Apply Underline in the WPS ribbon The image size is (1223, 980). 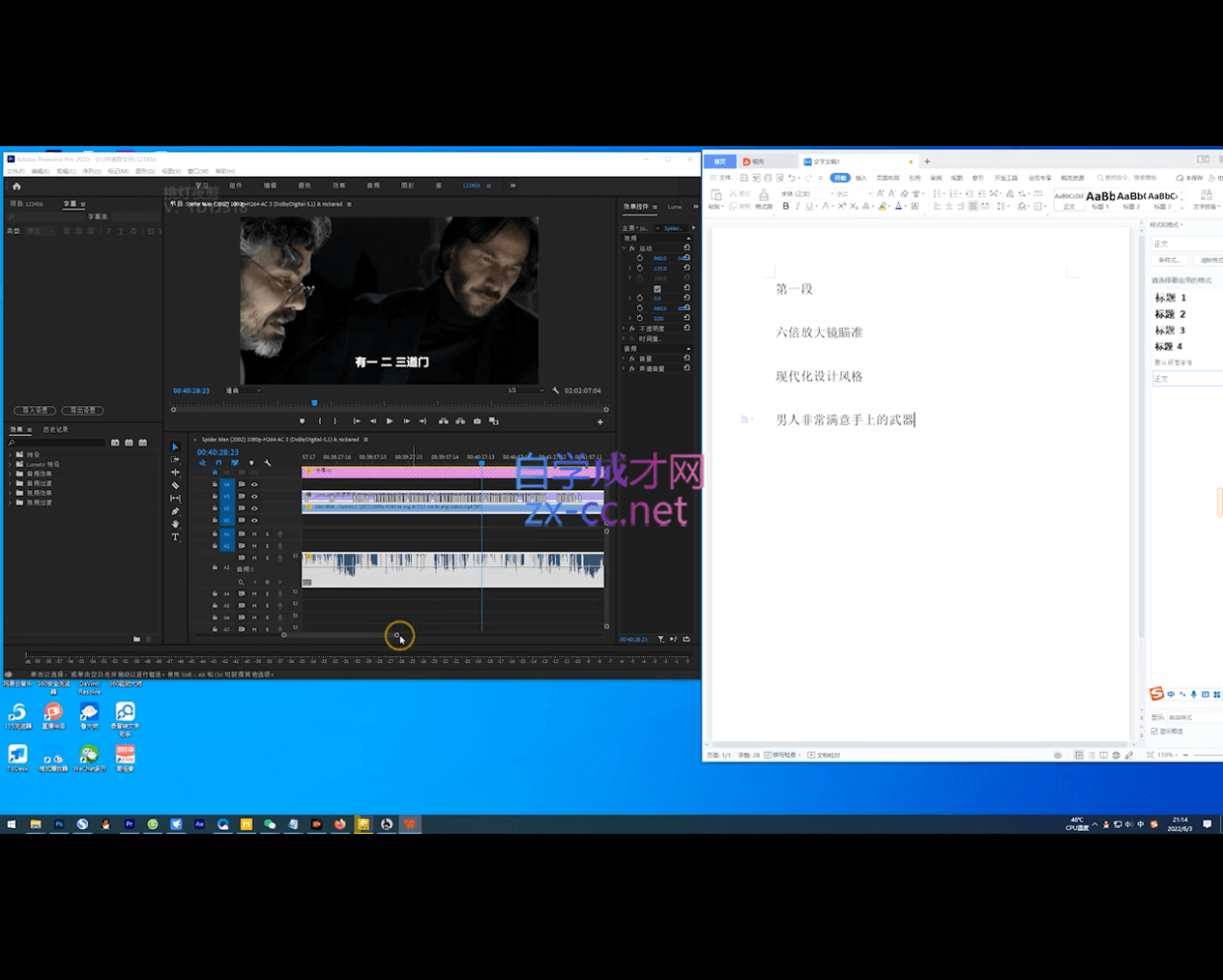point(810,206)
